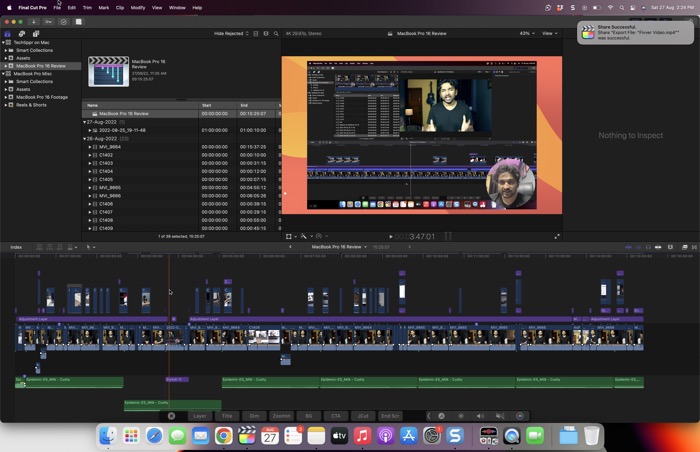Enter full screen viewer mode

557,237
